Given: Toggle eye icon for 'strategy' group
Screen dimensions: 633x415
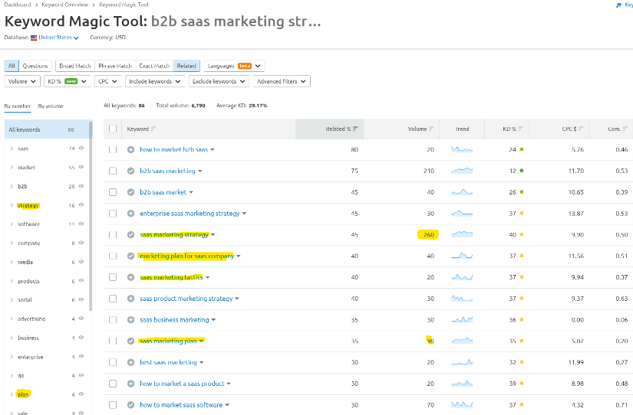Looking at the screenshot, I should pos(81,205).
